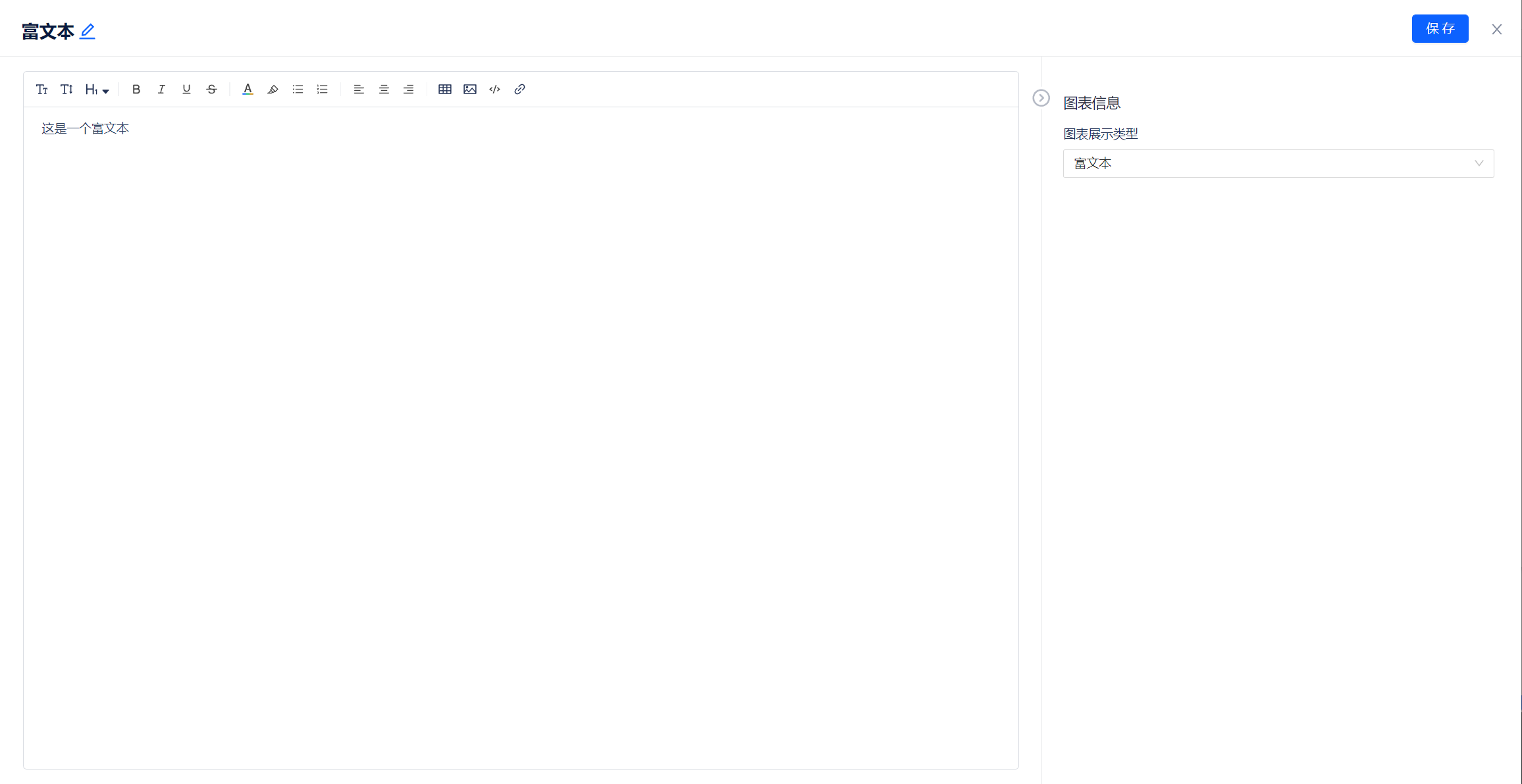Toggle underline formatting
Screen dimensions: 1522x784
(x=186, y=90)
